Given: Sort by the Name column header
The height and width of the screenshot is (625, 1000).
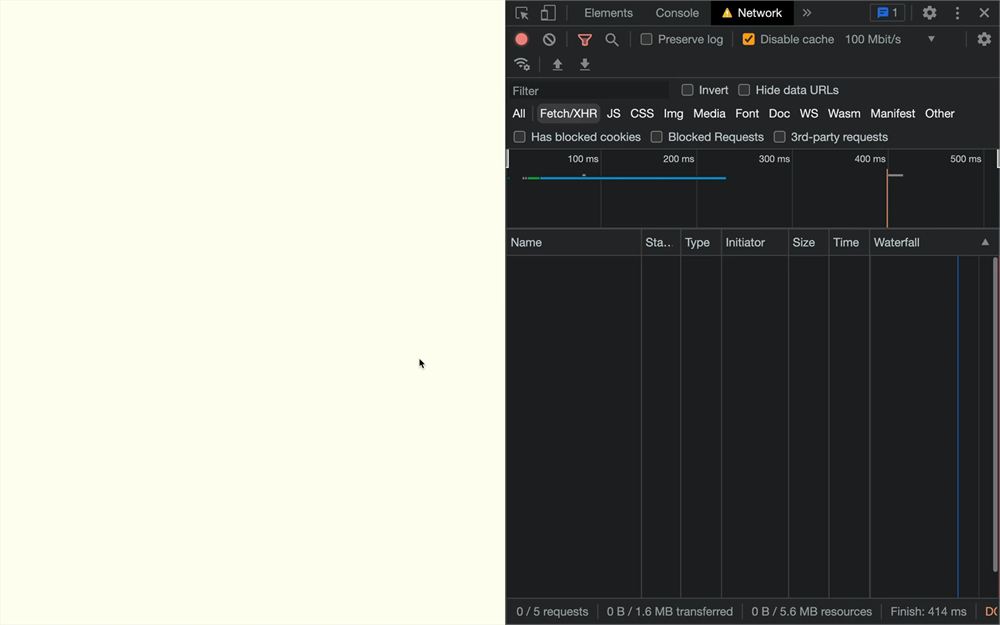Looking at the screenshot, I should click(573, 242).
